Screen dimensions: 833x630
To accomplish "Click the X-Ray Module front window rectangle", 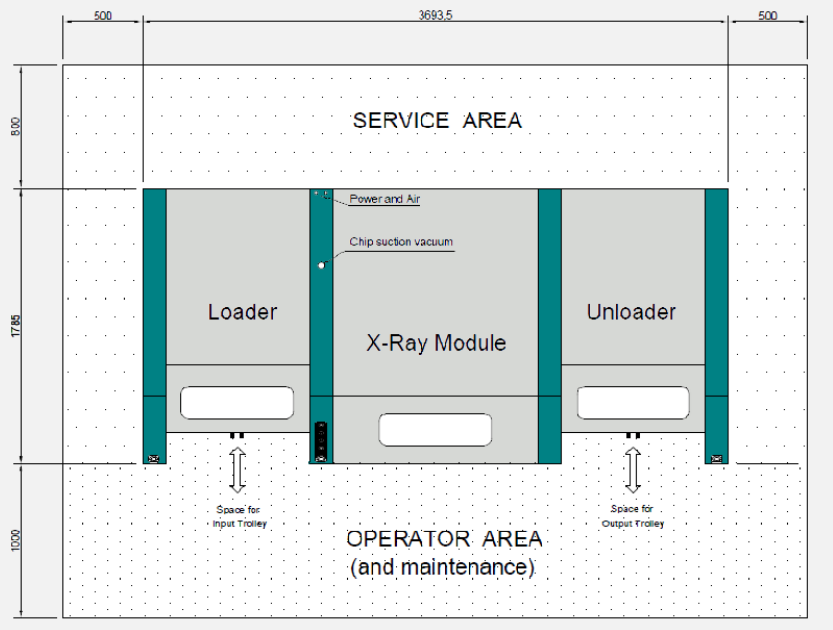I will pos(435,429).
